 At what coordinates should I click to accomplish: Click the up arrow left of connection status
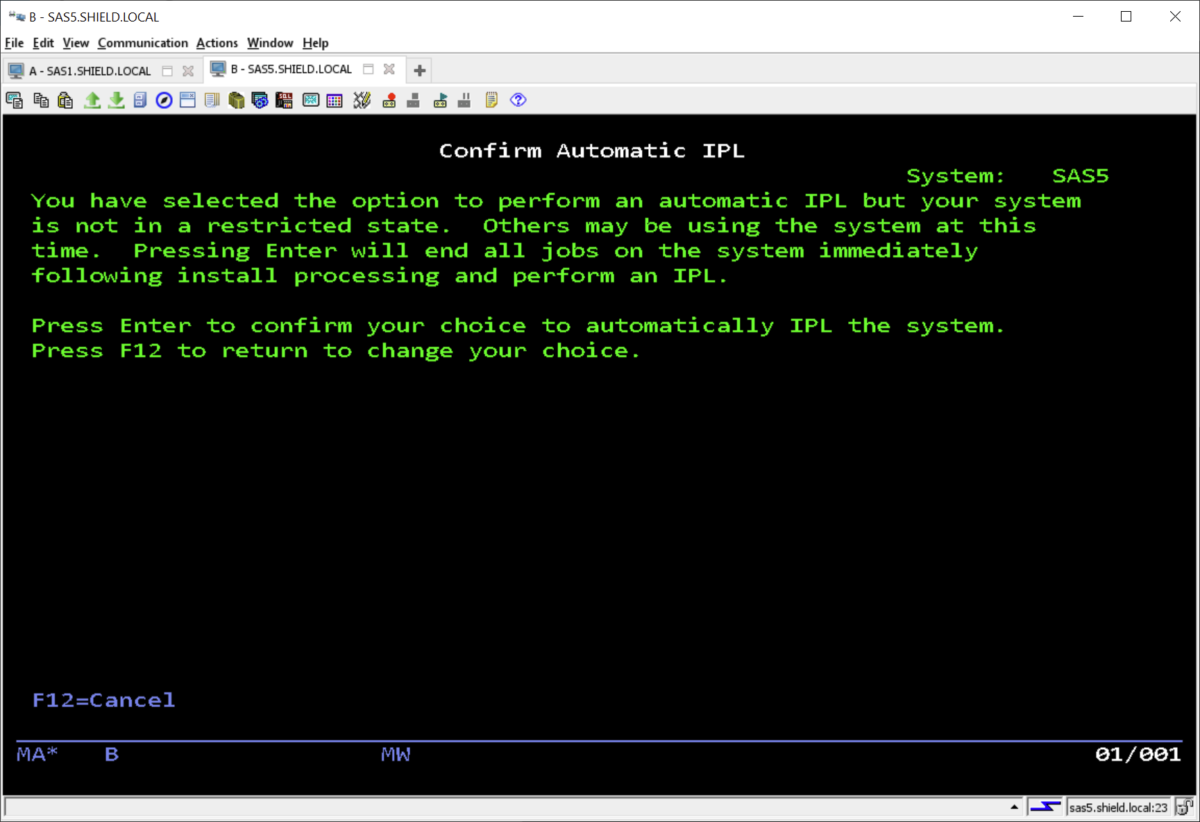pos(1014,806)
